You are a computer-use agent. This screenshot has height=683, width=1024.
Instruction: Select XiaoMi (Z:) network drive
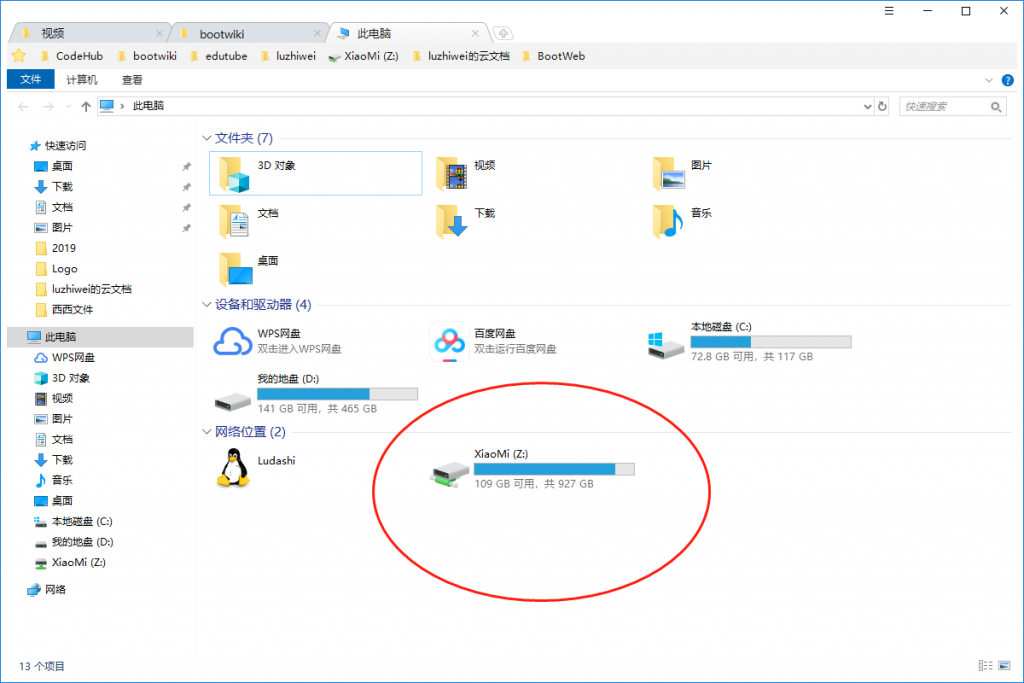tap(532, 468)
